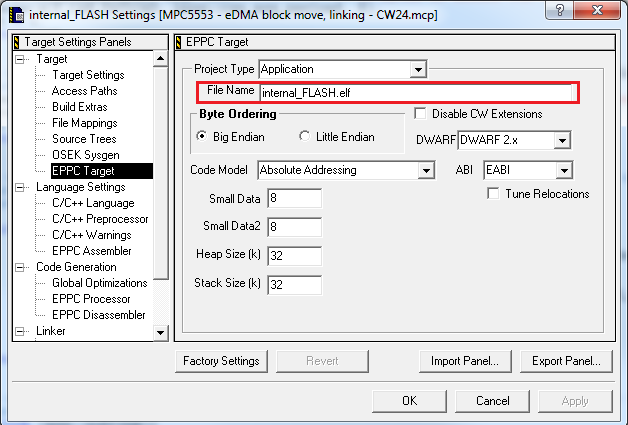Select the Little Endian radio button
The width and height of the screenshot is (628, 425).
coord(304,136)
